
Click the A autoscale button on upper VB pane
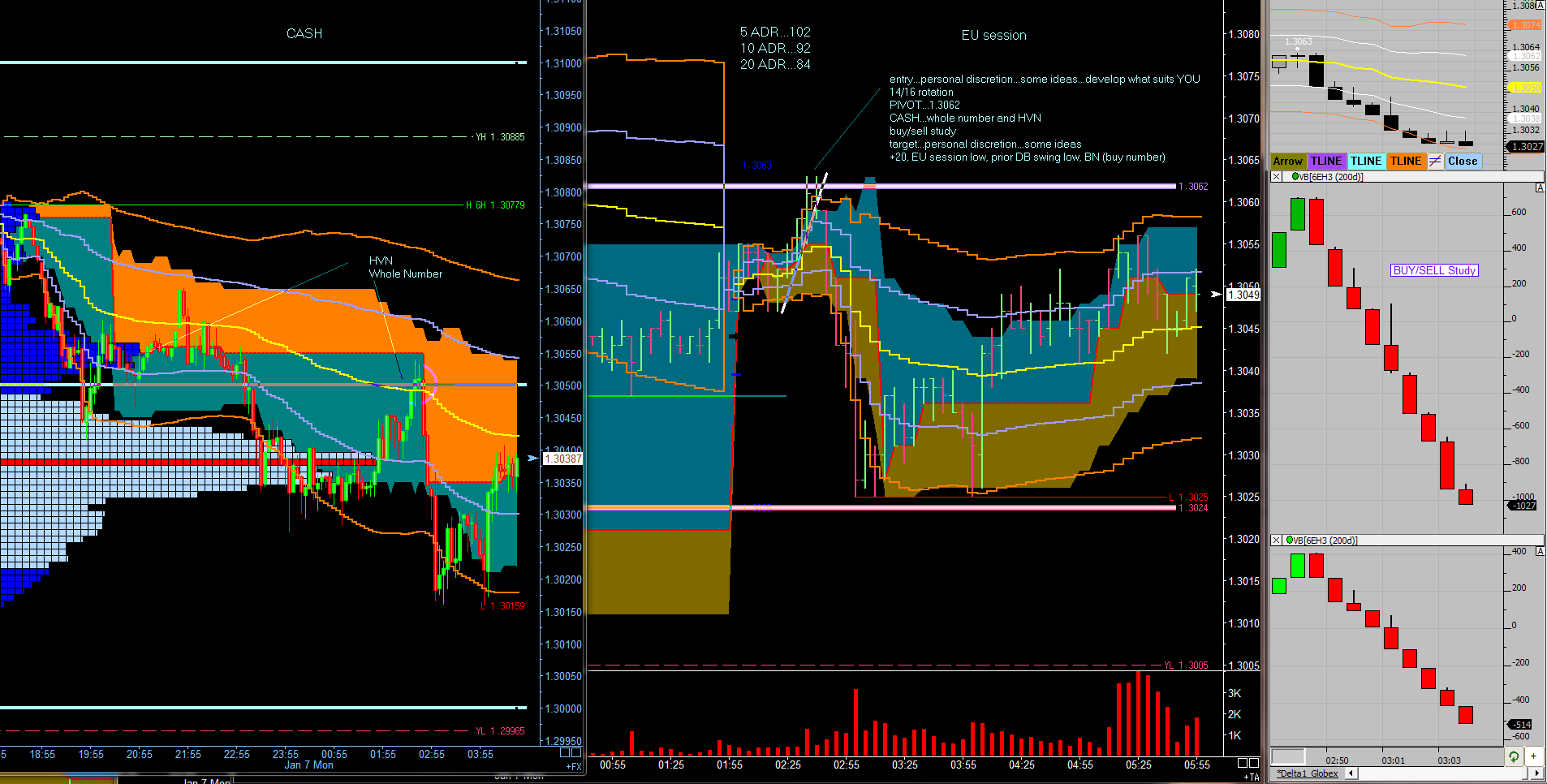click(x=1540, y=188)
